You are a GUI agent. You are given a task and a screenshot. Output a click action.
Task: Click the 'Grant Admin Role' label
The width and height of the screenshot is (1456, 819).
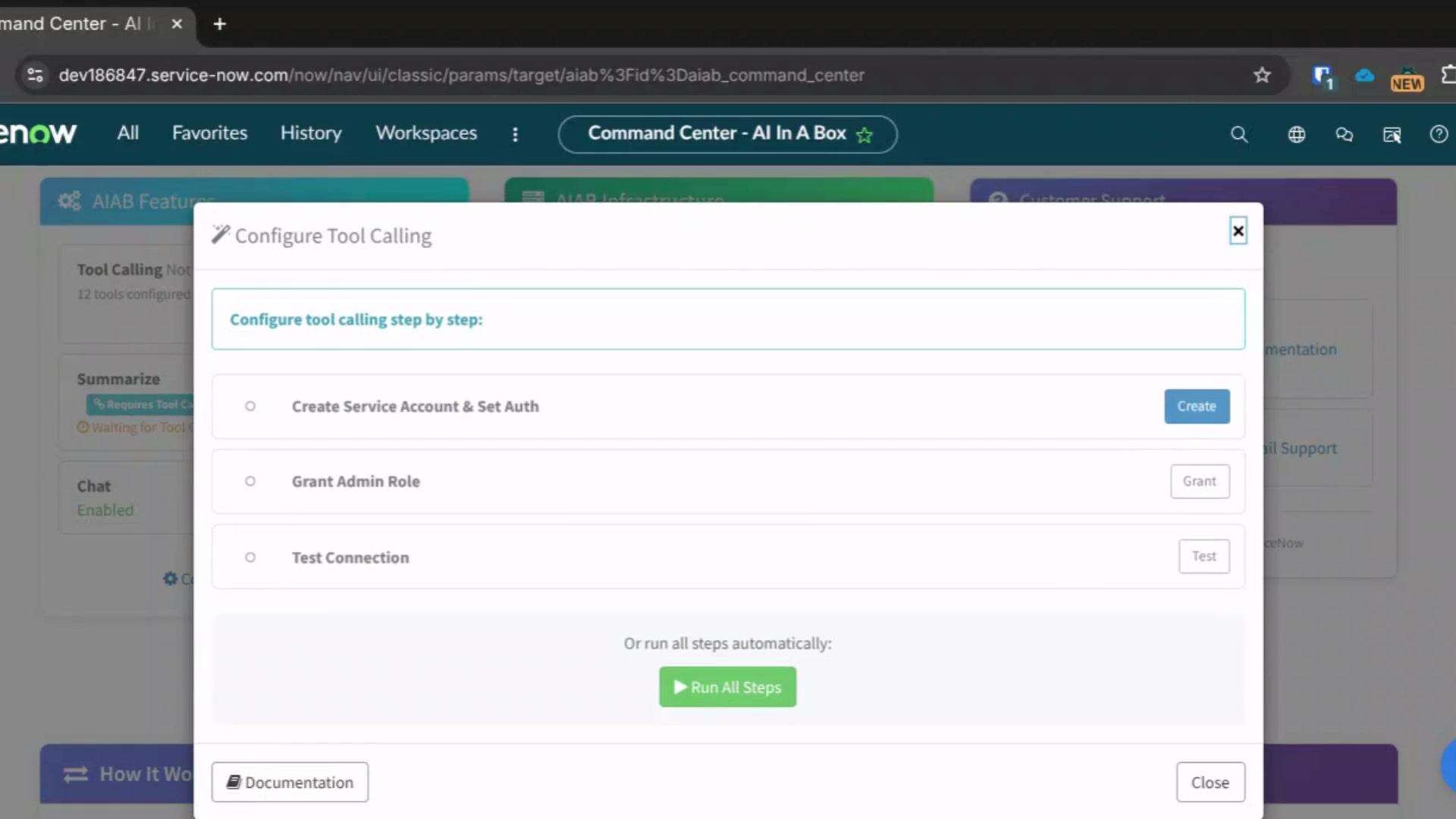pos(356,482)
